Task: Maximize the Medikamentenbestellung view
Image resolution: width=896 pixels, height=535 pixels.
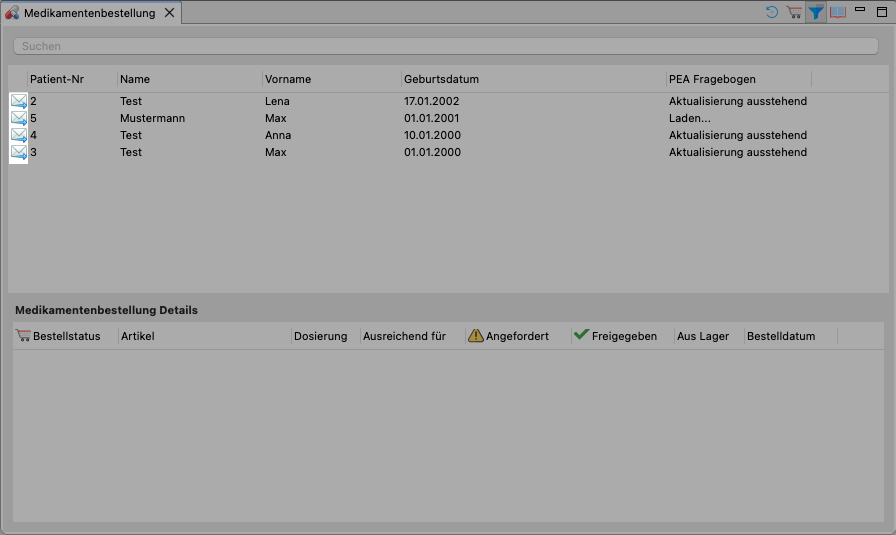Action: click(881, 12)
